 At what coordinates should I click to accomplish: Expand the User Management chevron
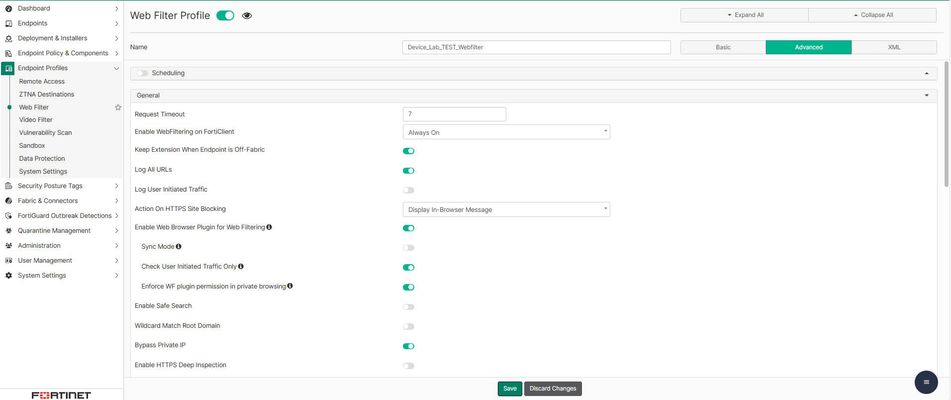(116, 261)
